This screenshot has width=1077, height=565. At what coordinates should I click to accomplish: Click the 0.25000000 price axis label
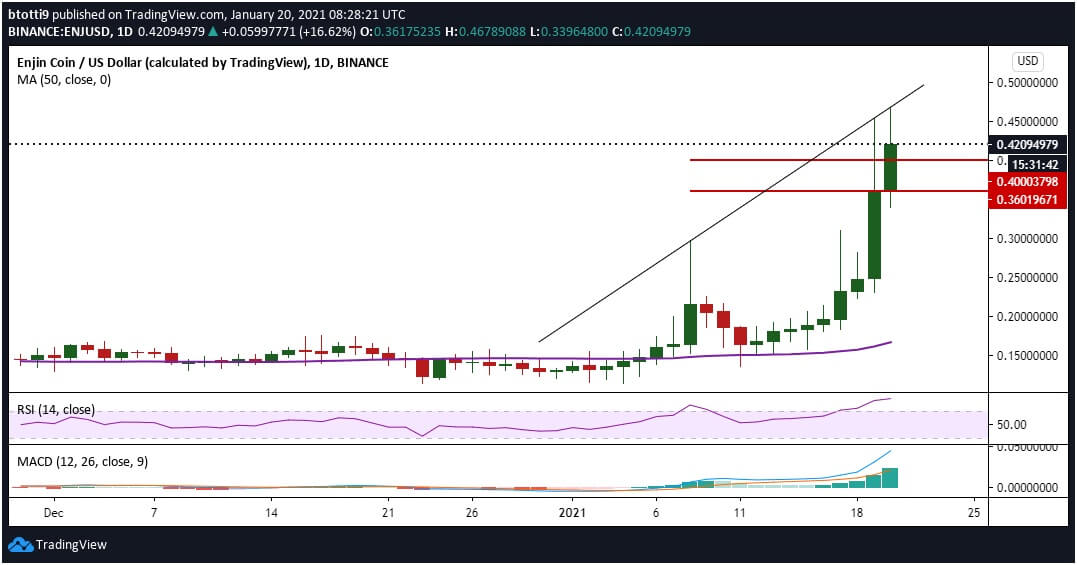pos(1027,277)
